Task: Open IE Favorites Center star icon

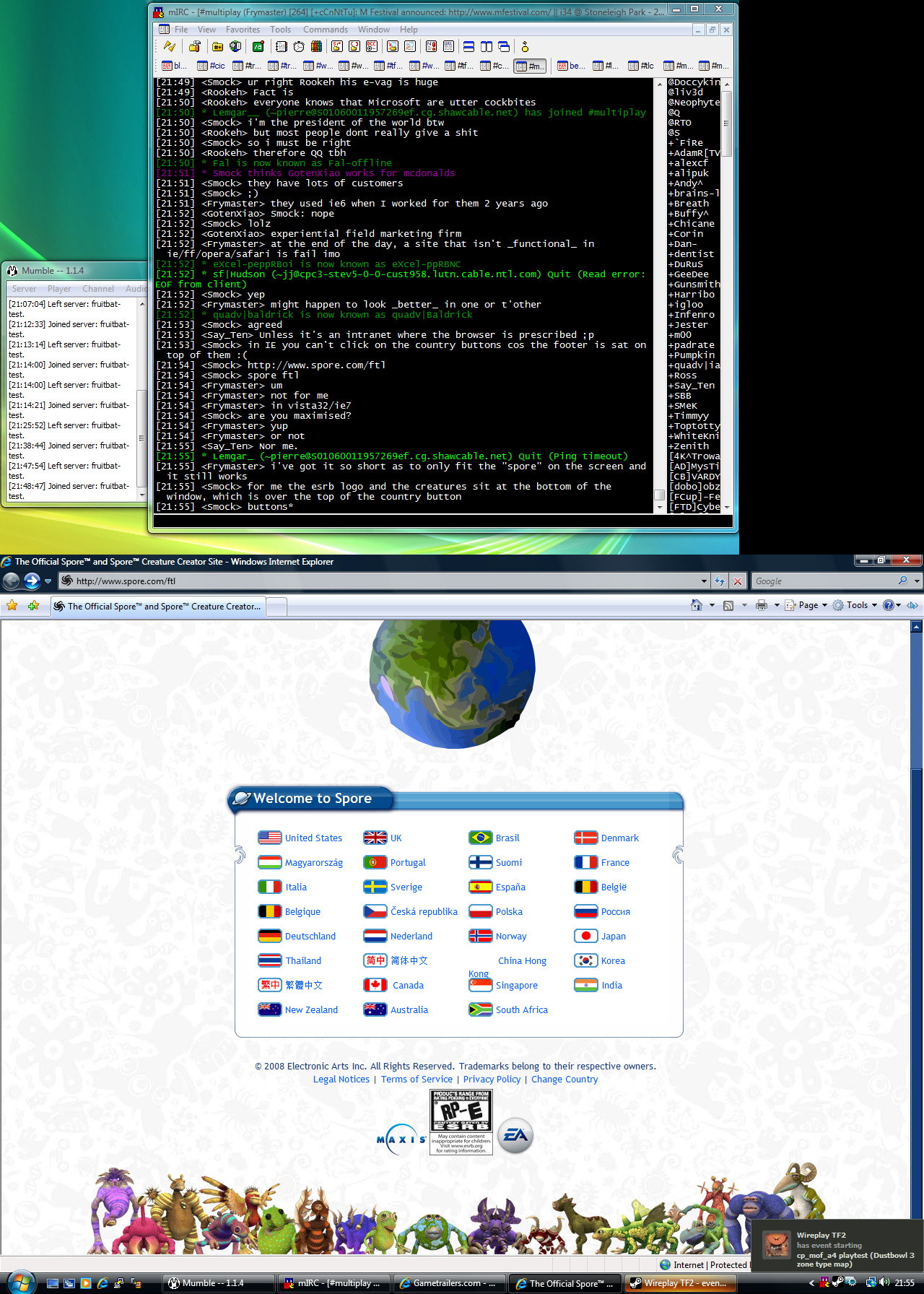Action: coord(12,606)
